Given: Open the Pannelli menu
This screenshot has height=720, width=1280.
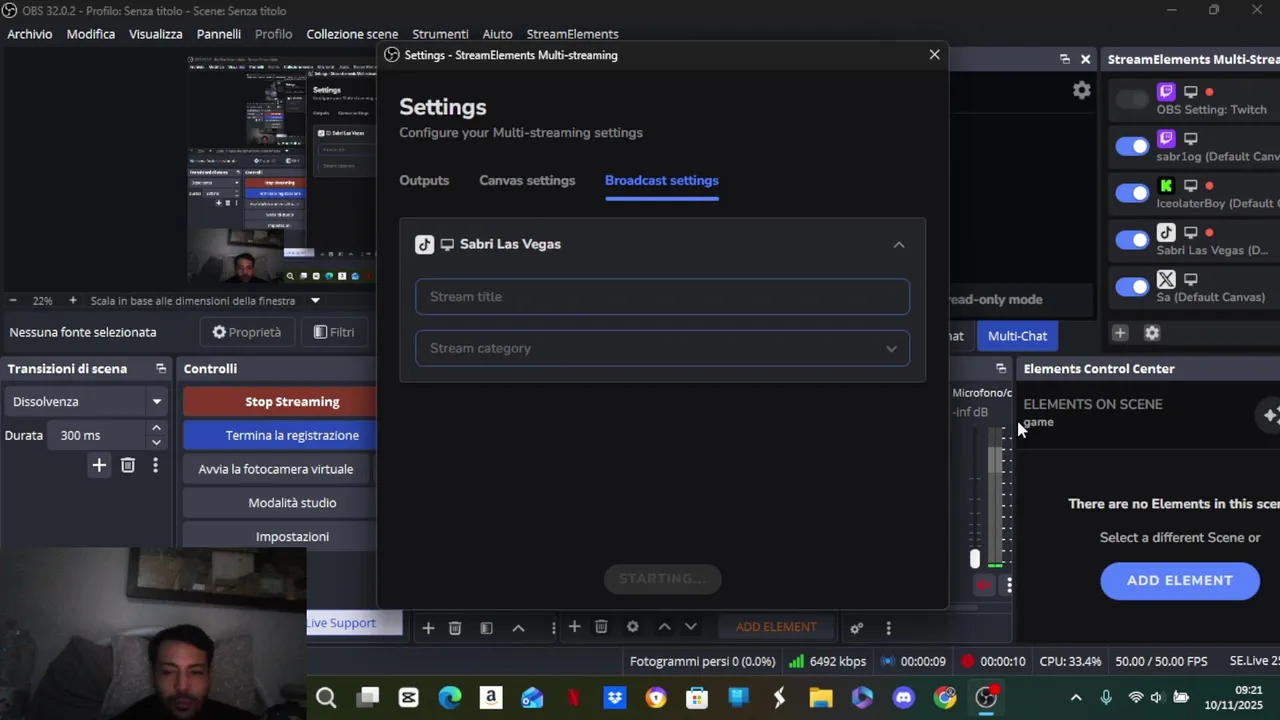Looking at the screenshot, I should [x=219, y=34].
